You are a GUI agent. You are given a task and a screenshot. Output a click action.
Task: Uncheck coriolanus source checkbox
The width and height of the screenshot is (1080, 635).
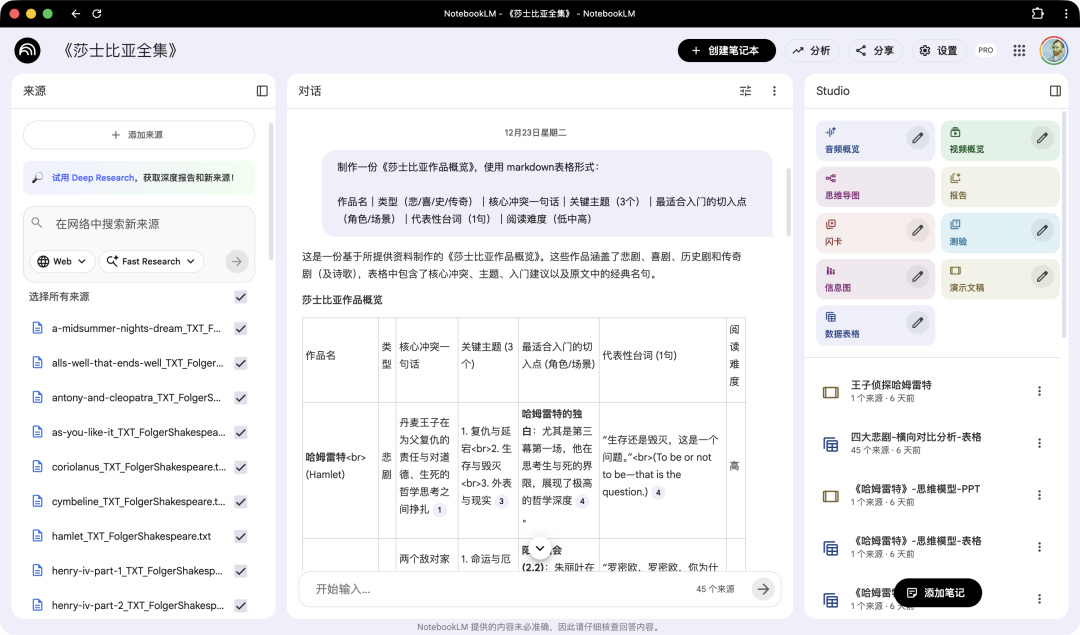(240, 467)
